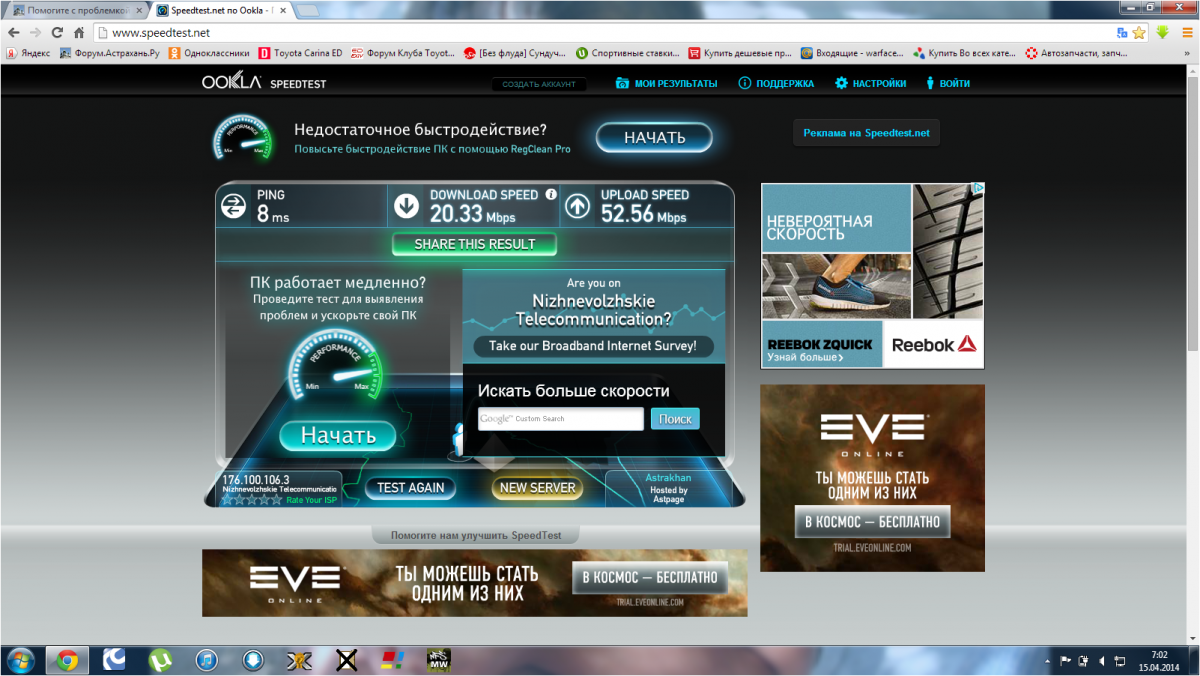Click 'Помогите нам улучшить SpeedTest' link
The height and width of the screenshot is (676, 1200).
476,536
